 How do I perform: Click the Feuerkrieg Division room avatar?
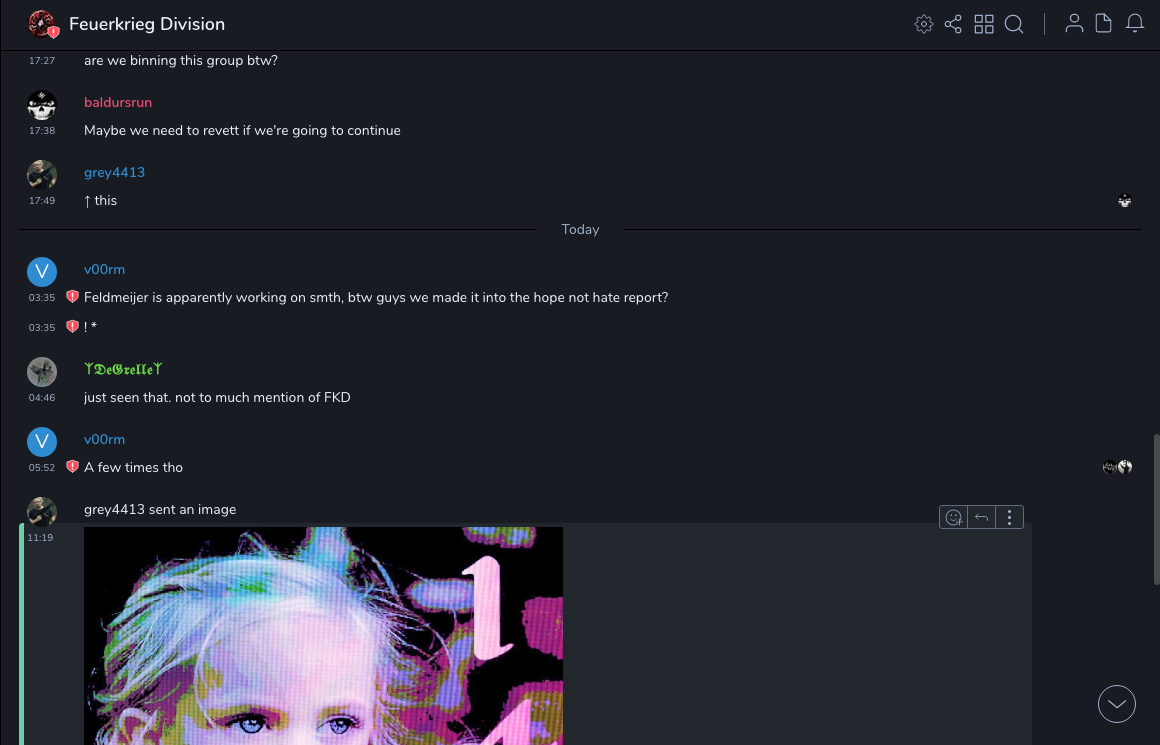41,24
